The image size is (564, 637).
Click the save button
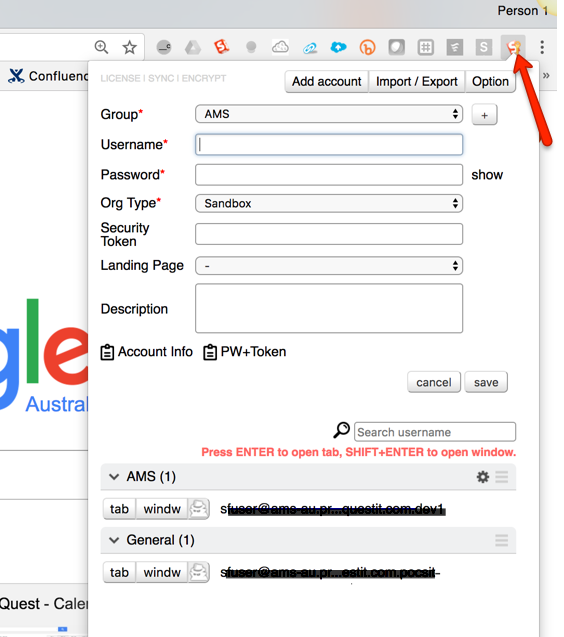[x=486, y=382]
